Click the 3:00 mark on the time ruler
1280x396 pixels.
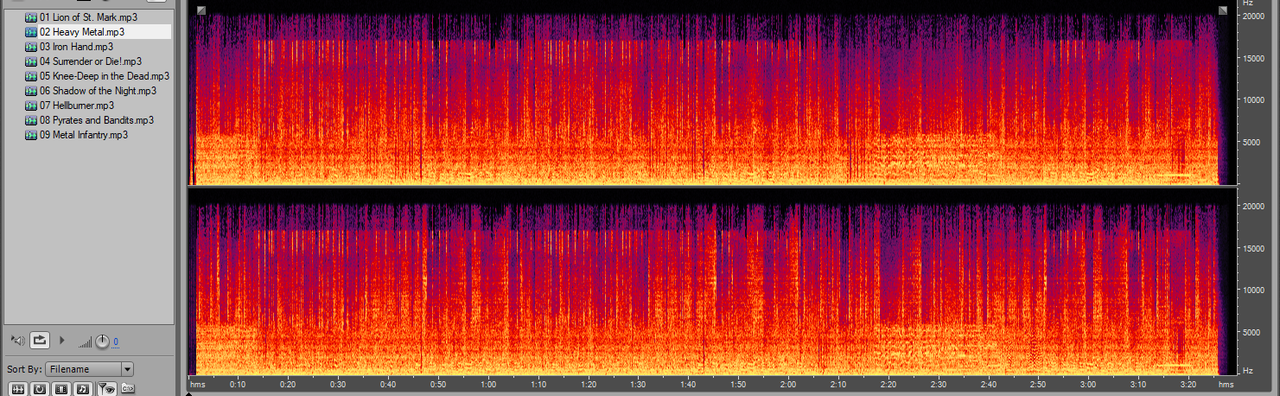click(x=1089, y=384)
